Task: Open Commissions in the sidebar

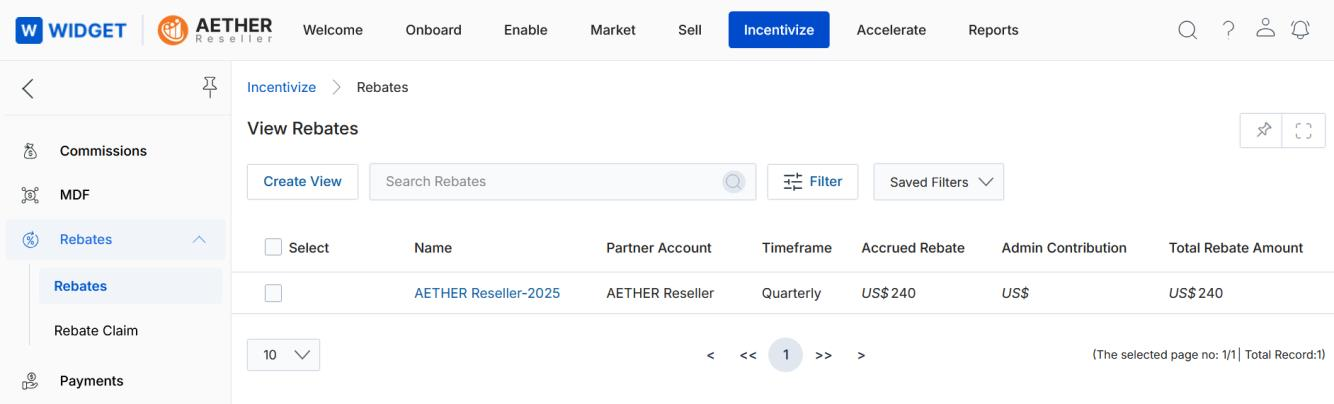Action: (x=103, y=151)
